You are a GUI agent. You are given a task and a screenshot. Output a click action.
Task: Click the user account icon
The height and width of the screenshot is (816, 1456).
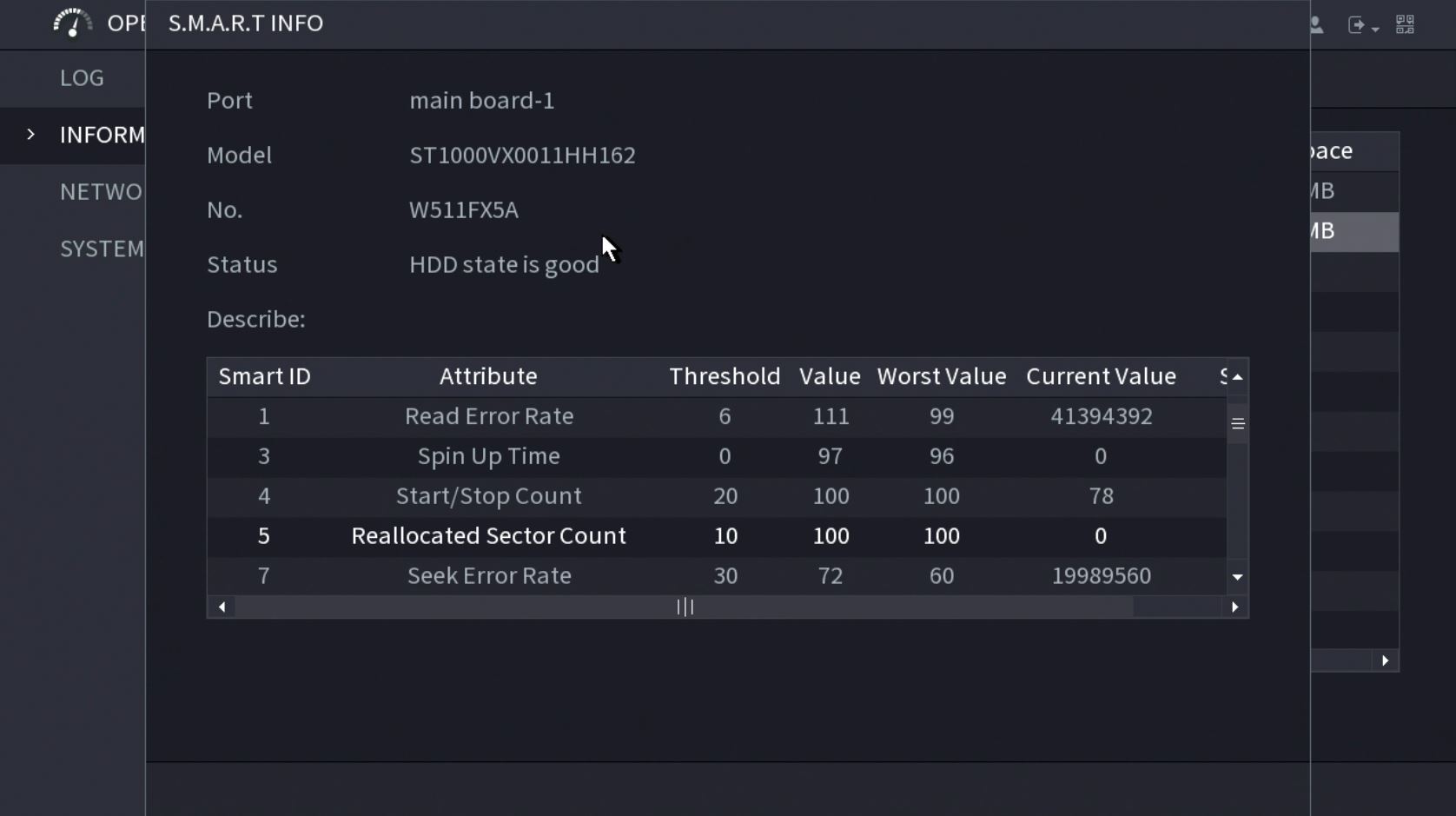(x=1317, y=25)
